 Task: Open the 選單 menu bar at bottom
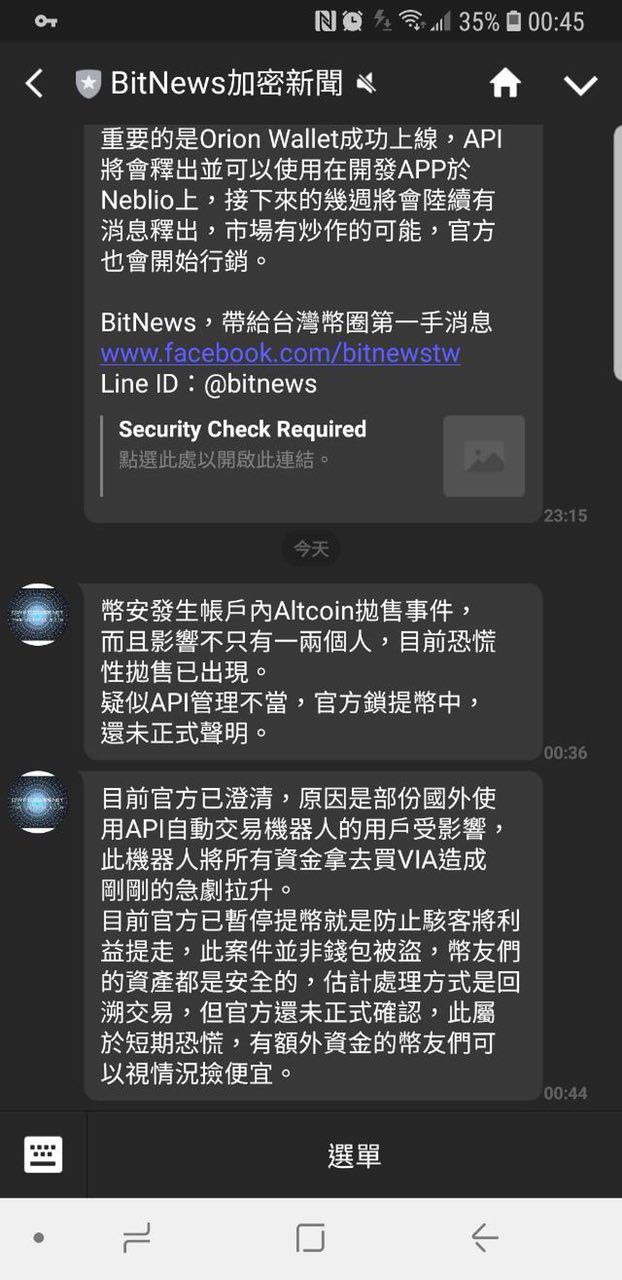pyautogui.click(x=354, y=1156)
